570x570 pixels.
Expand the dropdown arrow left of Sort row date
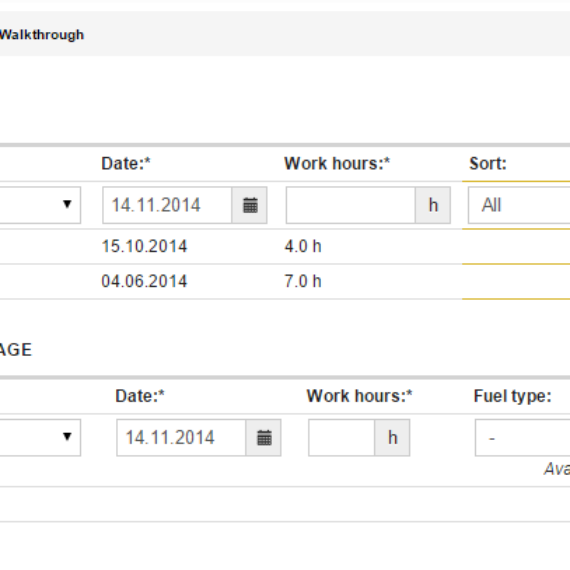click(67, 204)
